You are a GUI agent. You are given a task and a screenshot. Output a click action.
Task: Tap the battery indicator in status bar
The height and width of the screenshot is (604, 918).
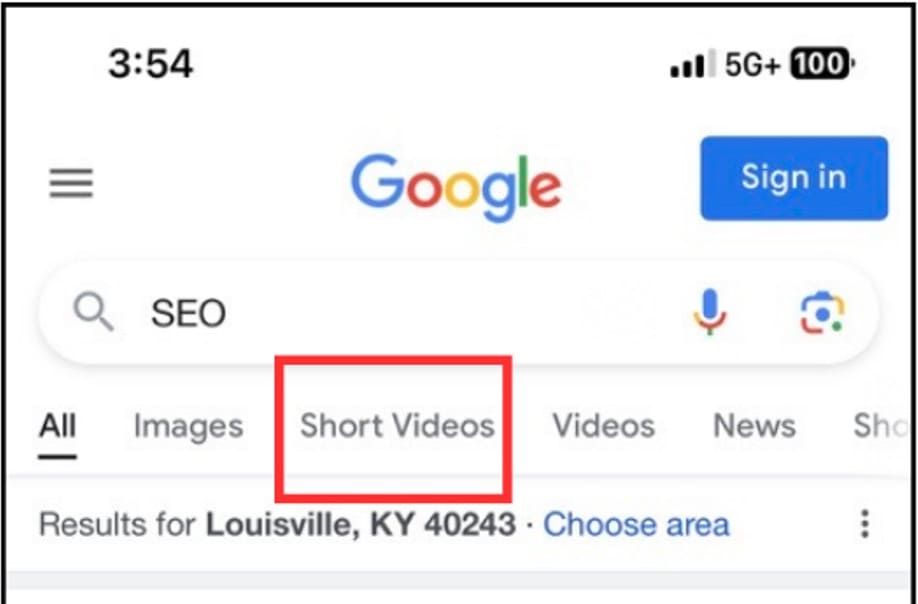point(823,63)
